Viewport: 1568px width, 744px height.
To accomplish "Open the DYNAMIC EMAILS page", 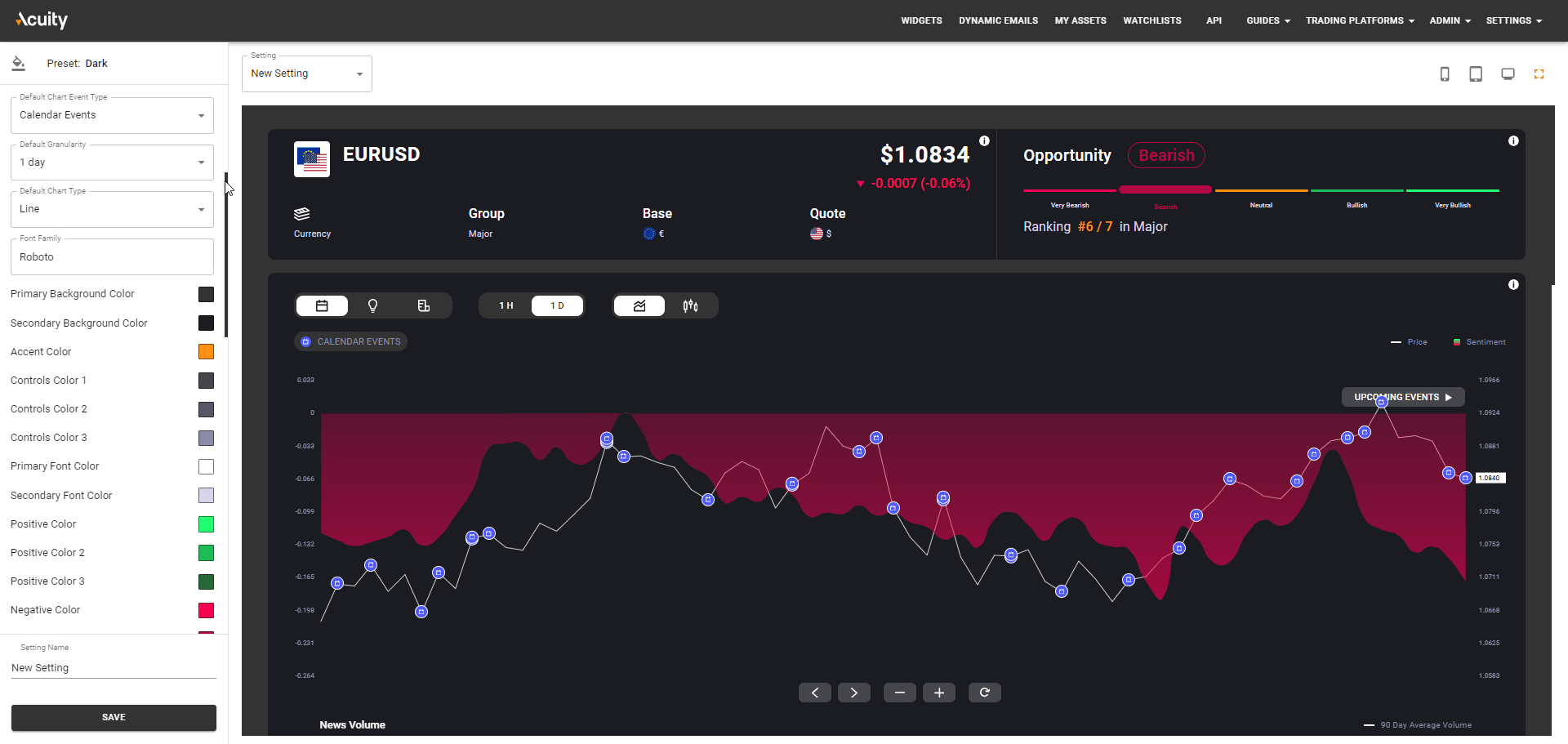I will point(998,20).
